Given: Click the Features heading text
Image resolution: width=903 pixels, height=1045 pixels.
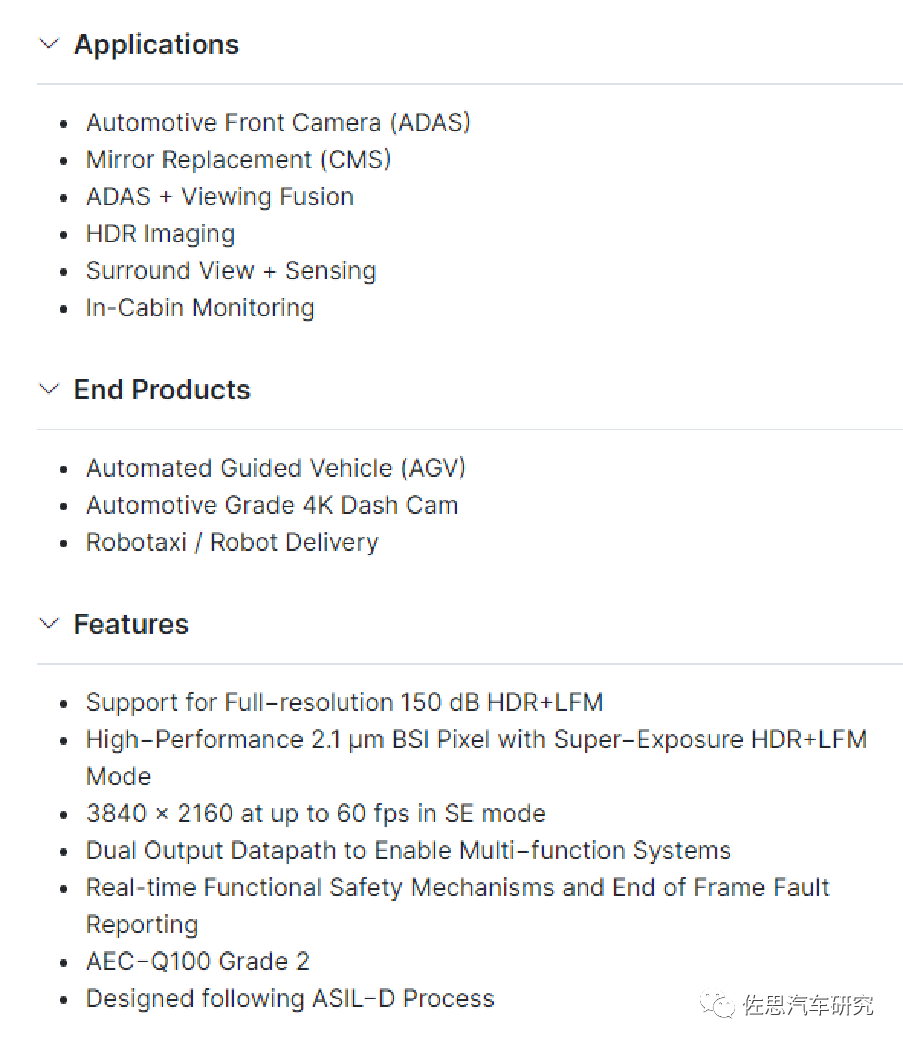Looking at the screenshot, I should click(x=131, y=625).
